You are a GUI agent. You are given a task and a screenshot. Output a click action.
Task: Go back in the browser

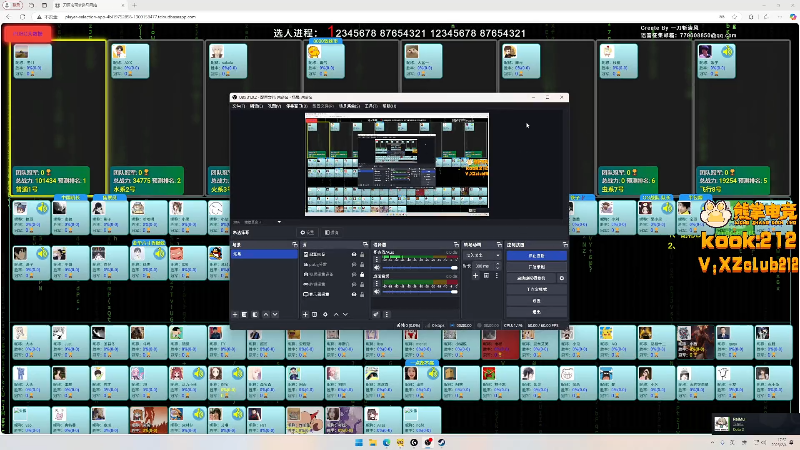(x=8, y=16)
